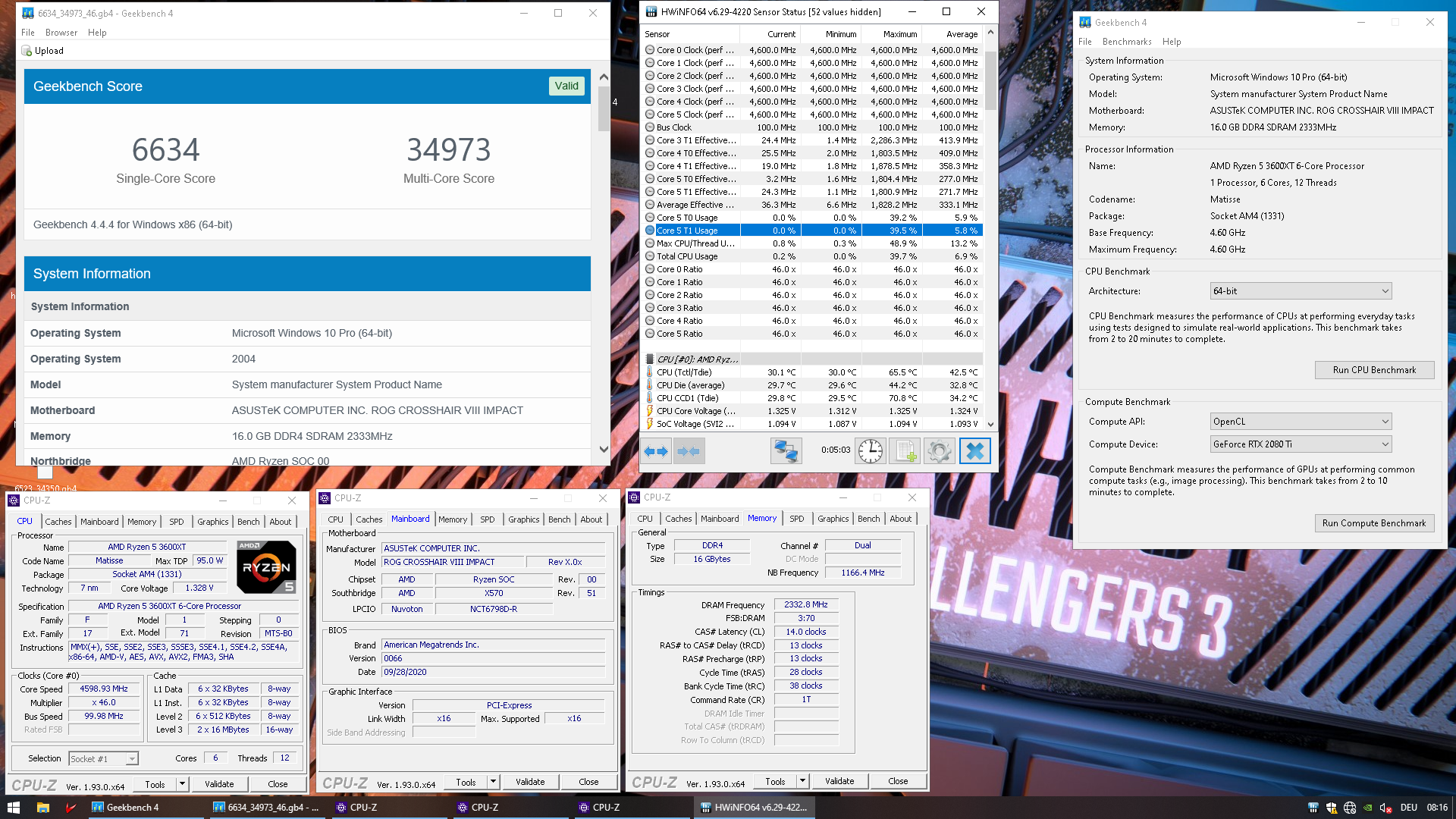1456x819 pixels.
Task: Open Compute Device GeForce RTX 2080 Ti dropdown
Action: click(1301, 444)
